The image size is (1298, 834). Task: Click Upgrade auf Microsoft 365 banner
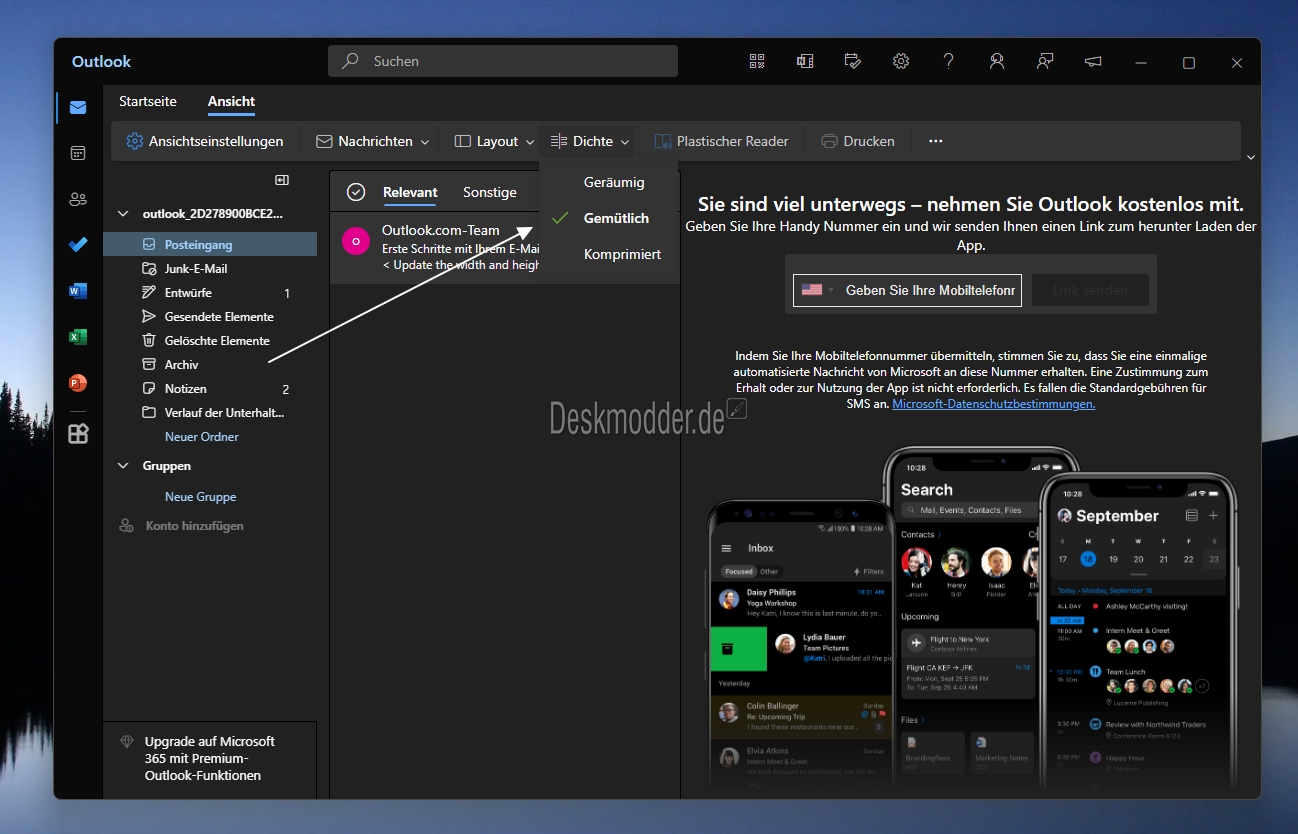(x=210, y=759)
